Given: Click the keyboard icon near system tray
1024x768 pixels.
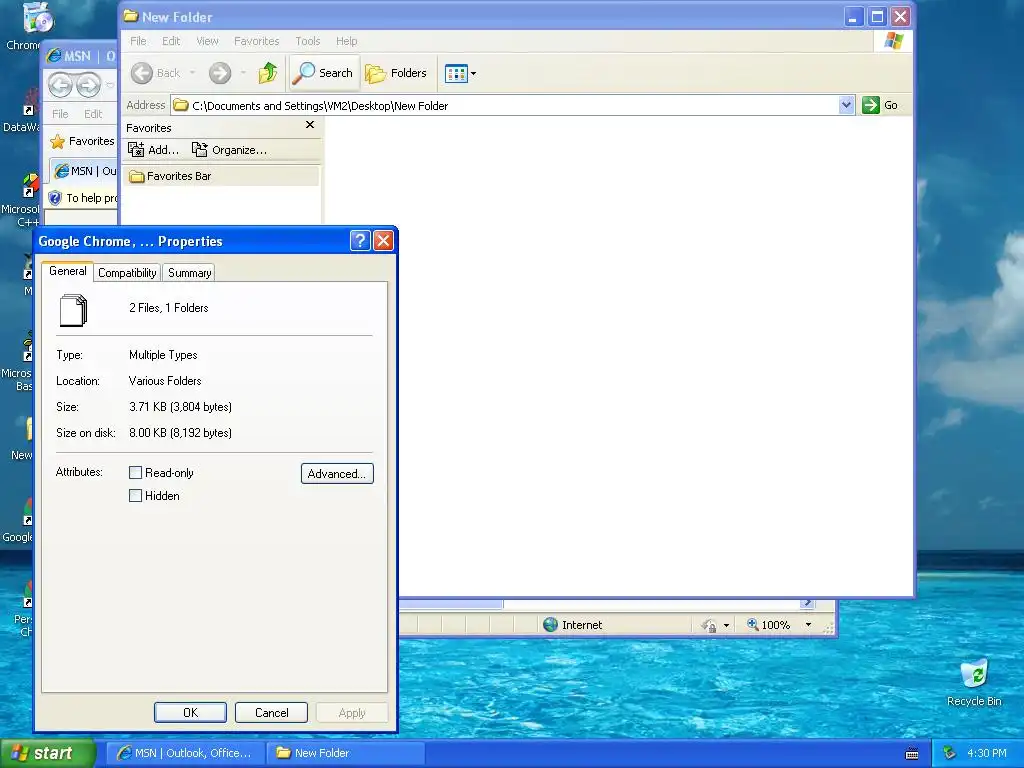Looking at the screenshot, I should (x=912, y=754).
